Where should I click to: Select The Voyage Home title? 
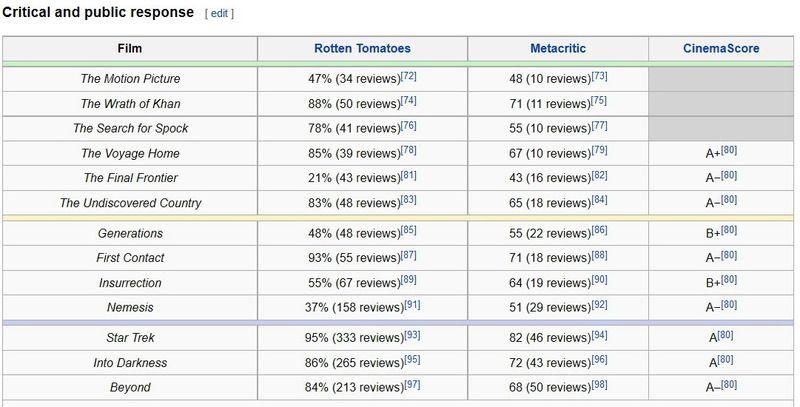pyautogui.click(x=130, y=153)
